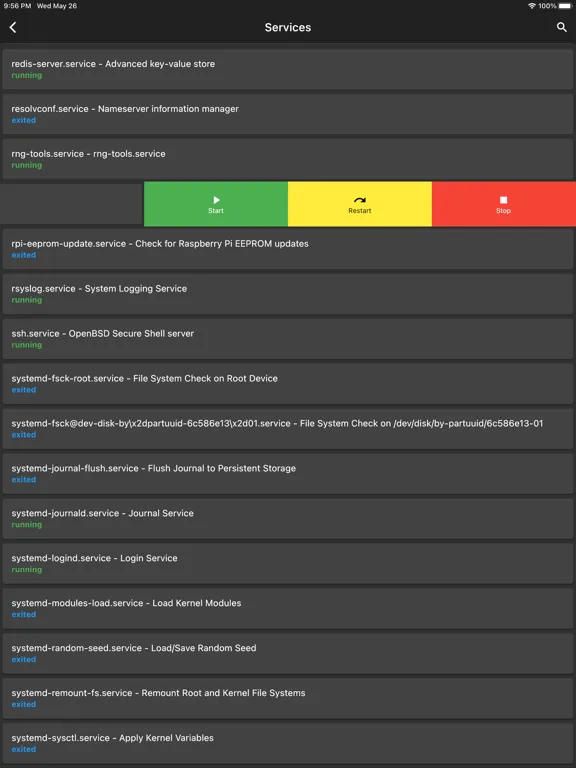This screenshot has width=576, height=768.
Task: Open the resolvconf.service row
Action: click(288, 114)
